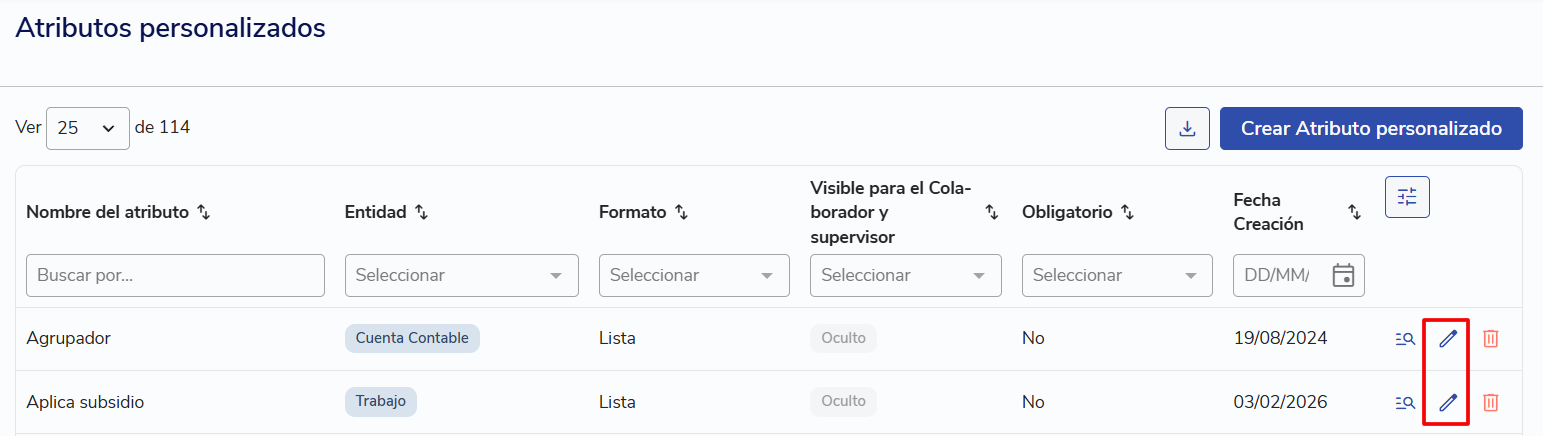Open the calendar icon in Fecha Creación filter

point(1343,275)
